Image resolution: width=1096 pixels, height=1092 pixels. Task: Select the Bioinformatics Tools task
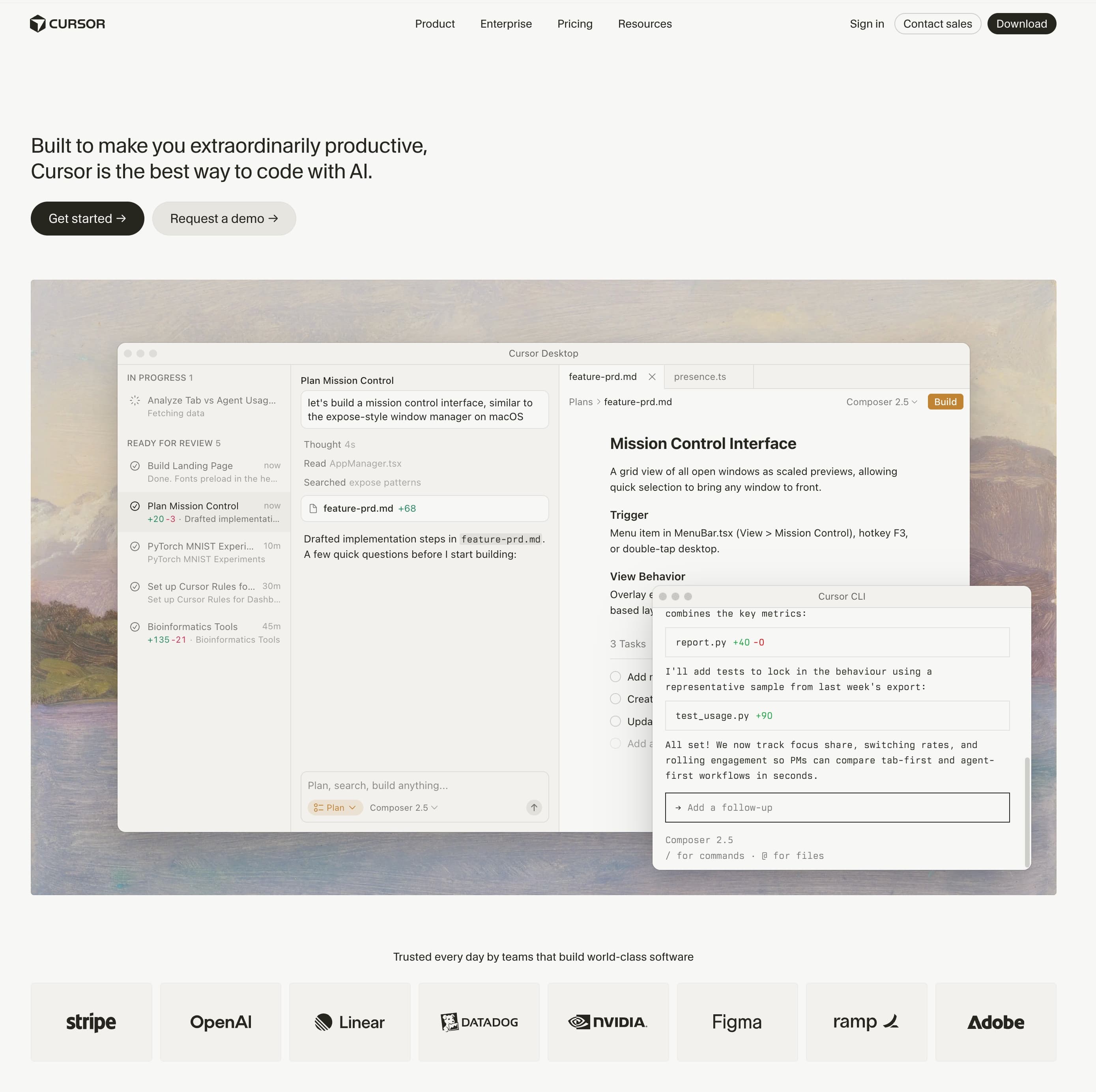pyautogui.click(x=204, y=632)
